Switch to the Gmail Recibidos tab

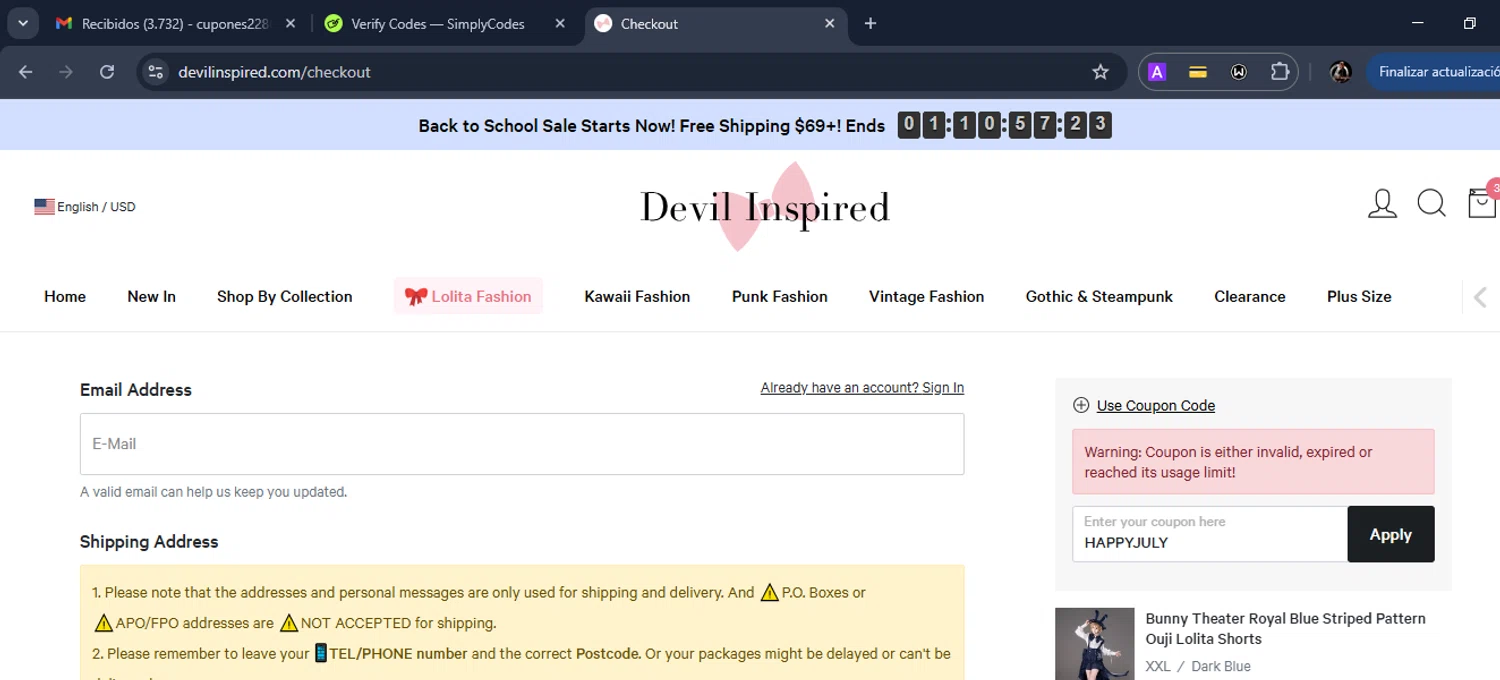point(175,24)
